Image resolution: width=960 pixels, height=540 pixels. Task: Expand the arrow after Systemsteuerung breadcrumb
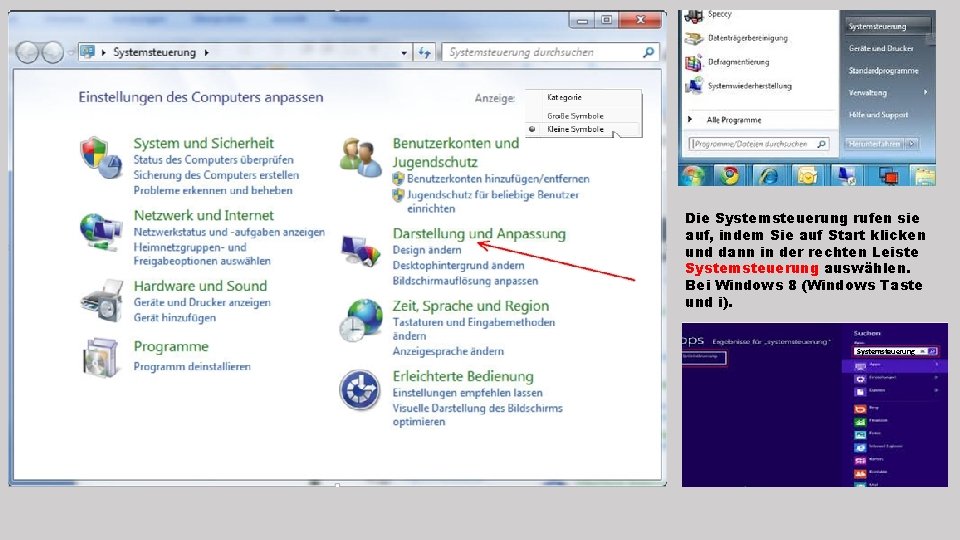(x=207, y=53)
